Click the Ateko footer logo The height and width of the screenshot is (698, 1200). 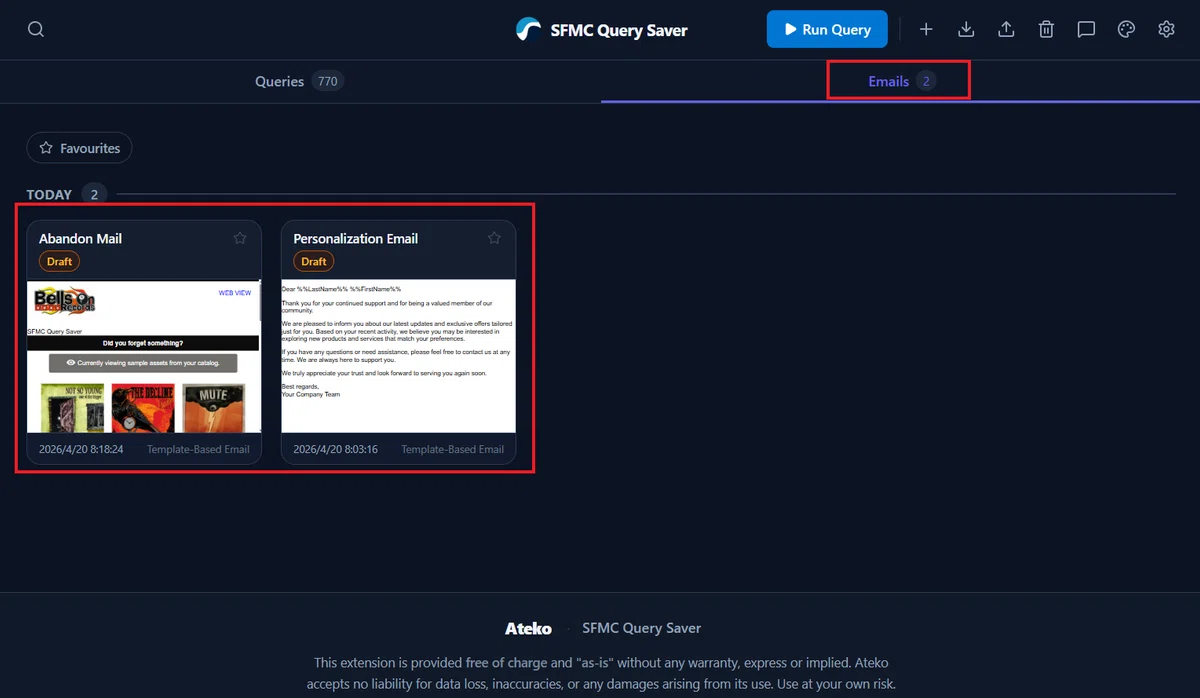click(528, 628)
